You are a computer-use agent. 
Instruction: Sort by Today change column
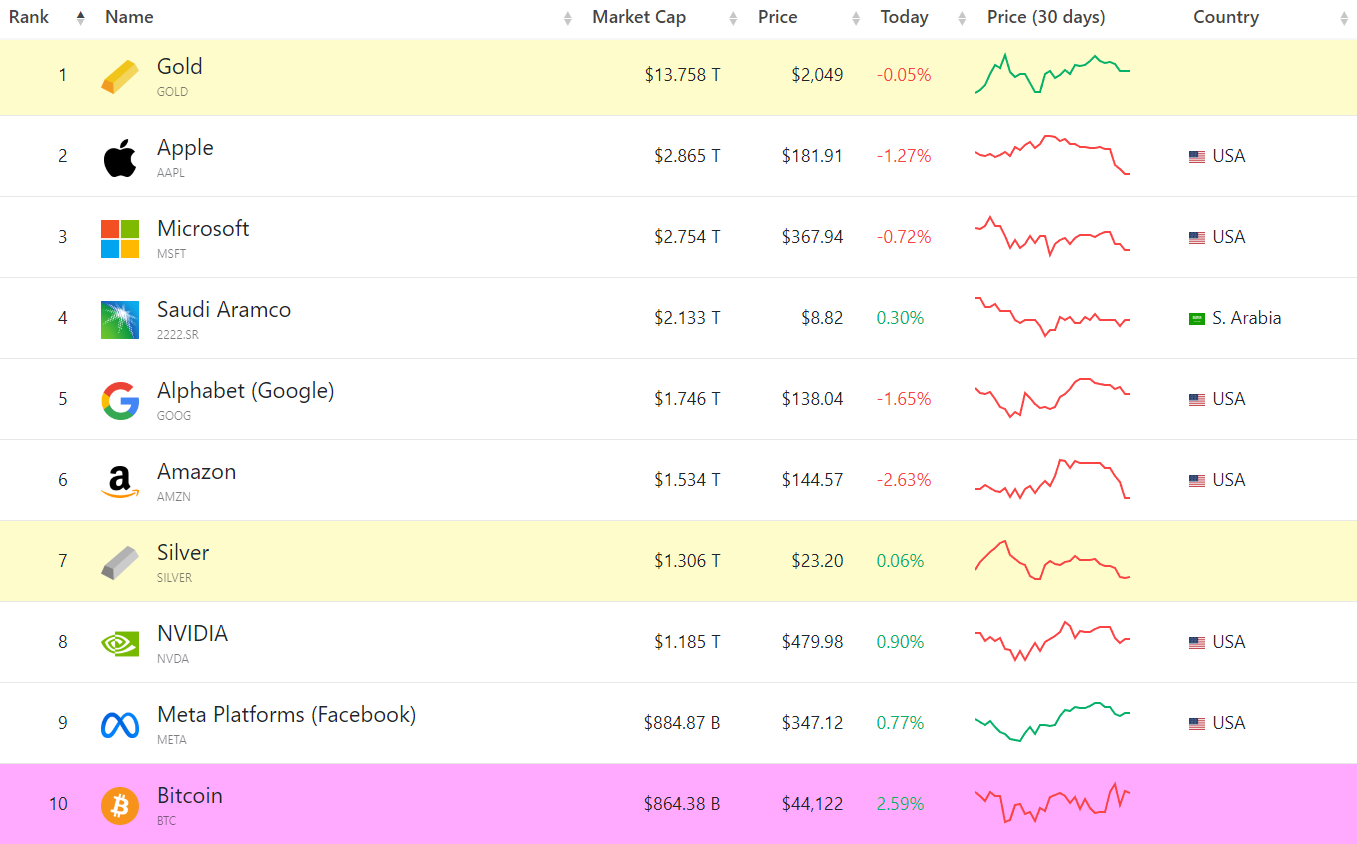(904, 17)
